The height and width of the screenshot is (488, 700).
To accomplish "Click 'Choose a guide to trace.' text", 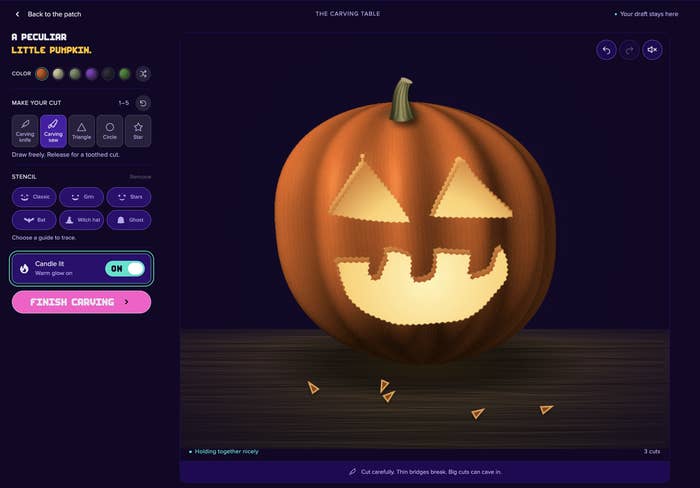I will click(x=44, y=238).
